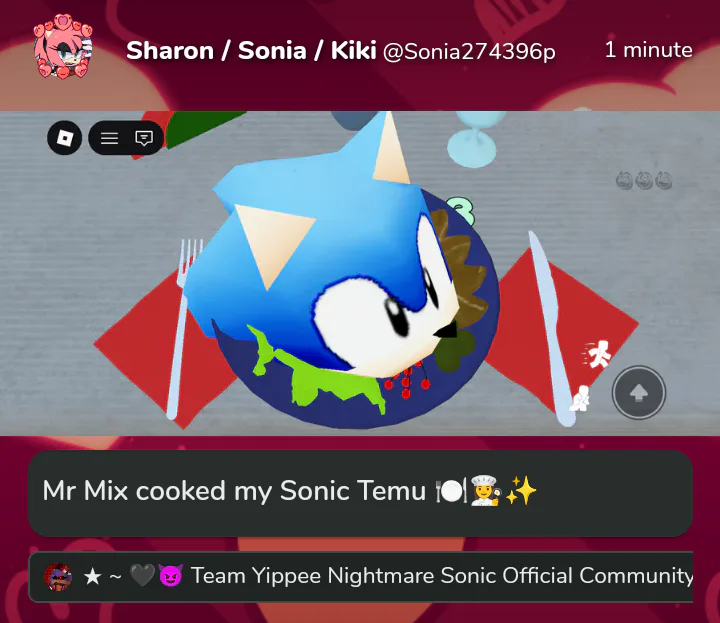This screenshot has height=623, width=720.
Task: Tap the jump arrow button
Action: 639,393
